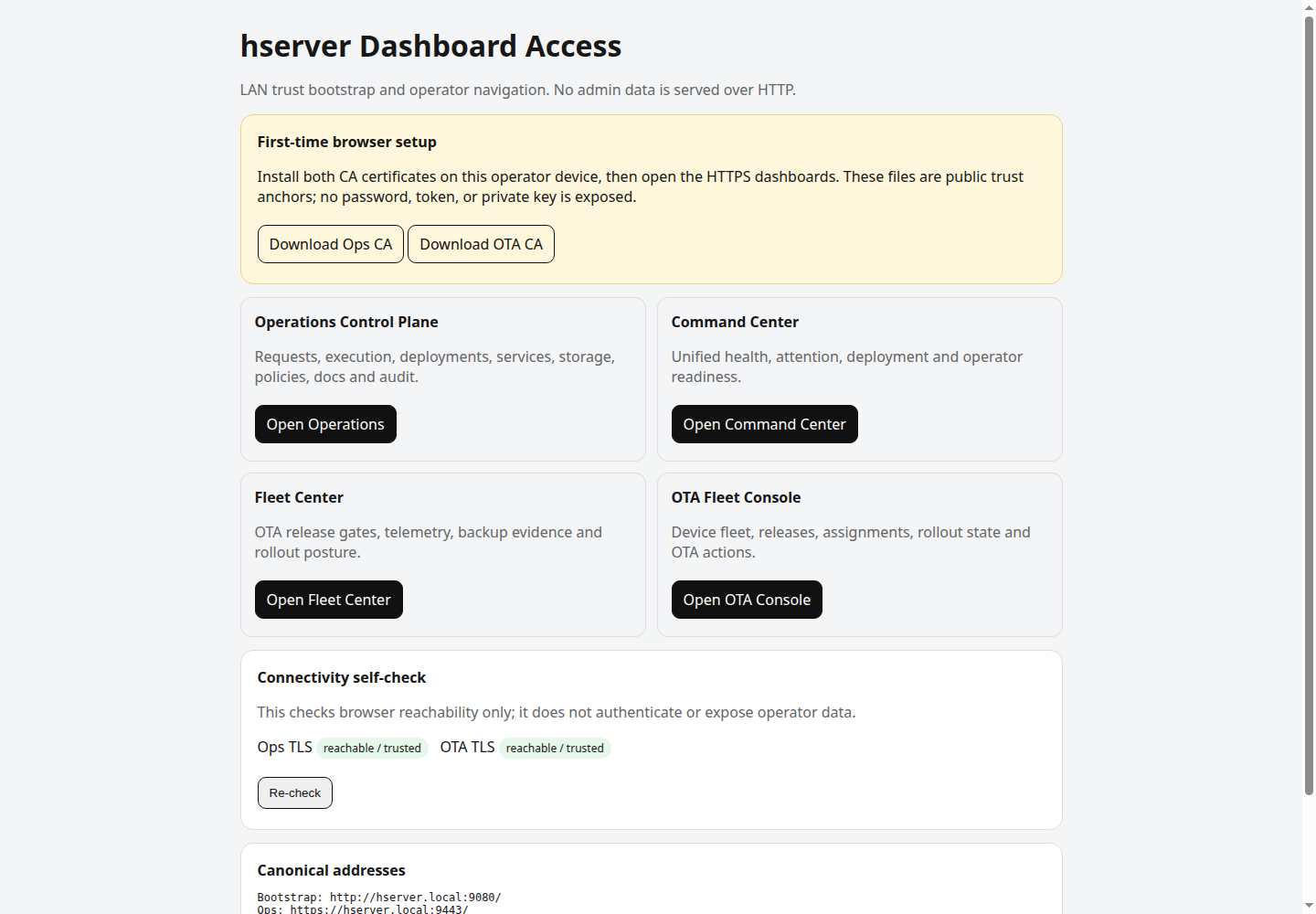
Task: Click 'Device fleet, releases, assignments' description
Action: coord(851,542)
